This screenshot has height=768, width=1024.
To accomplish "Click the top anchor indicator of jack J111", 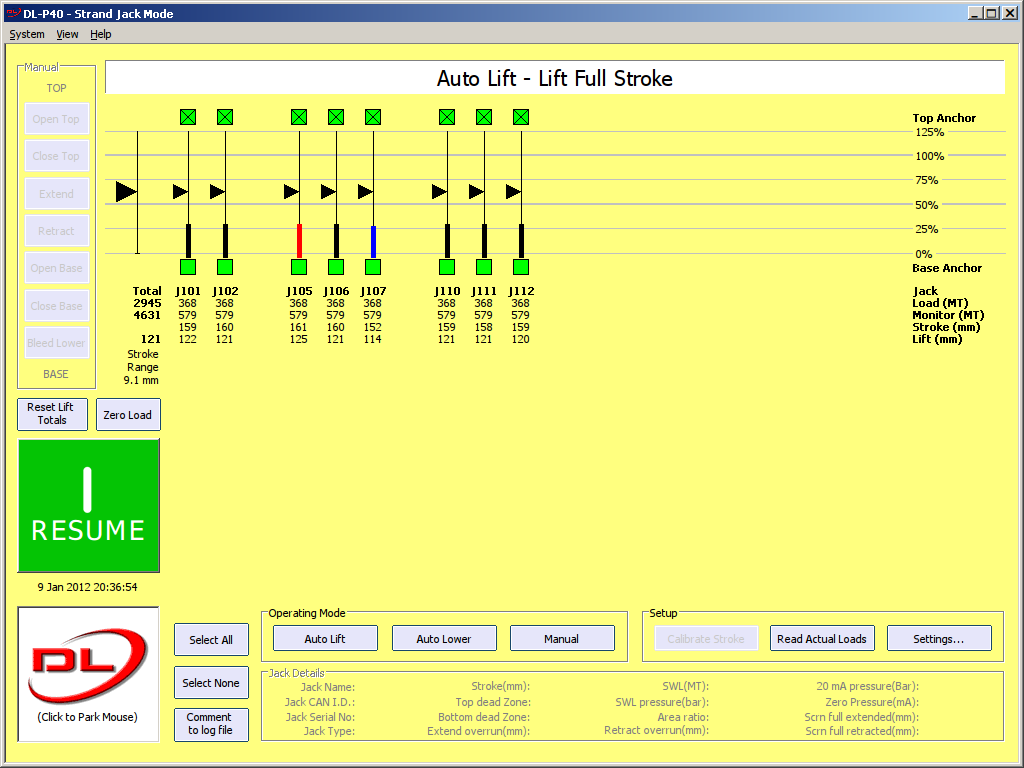I will pyautogui.click(x=484, y=117).
